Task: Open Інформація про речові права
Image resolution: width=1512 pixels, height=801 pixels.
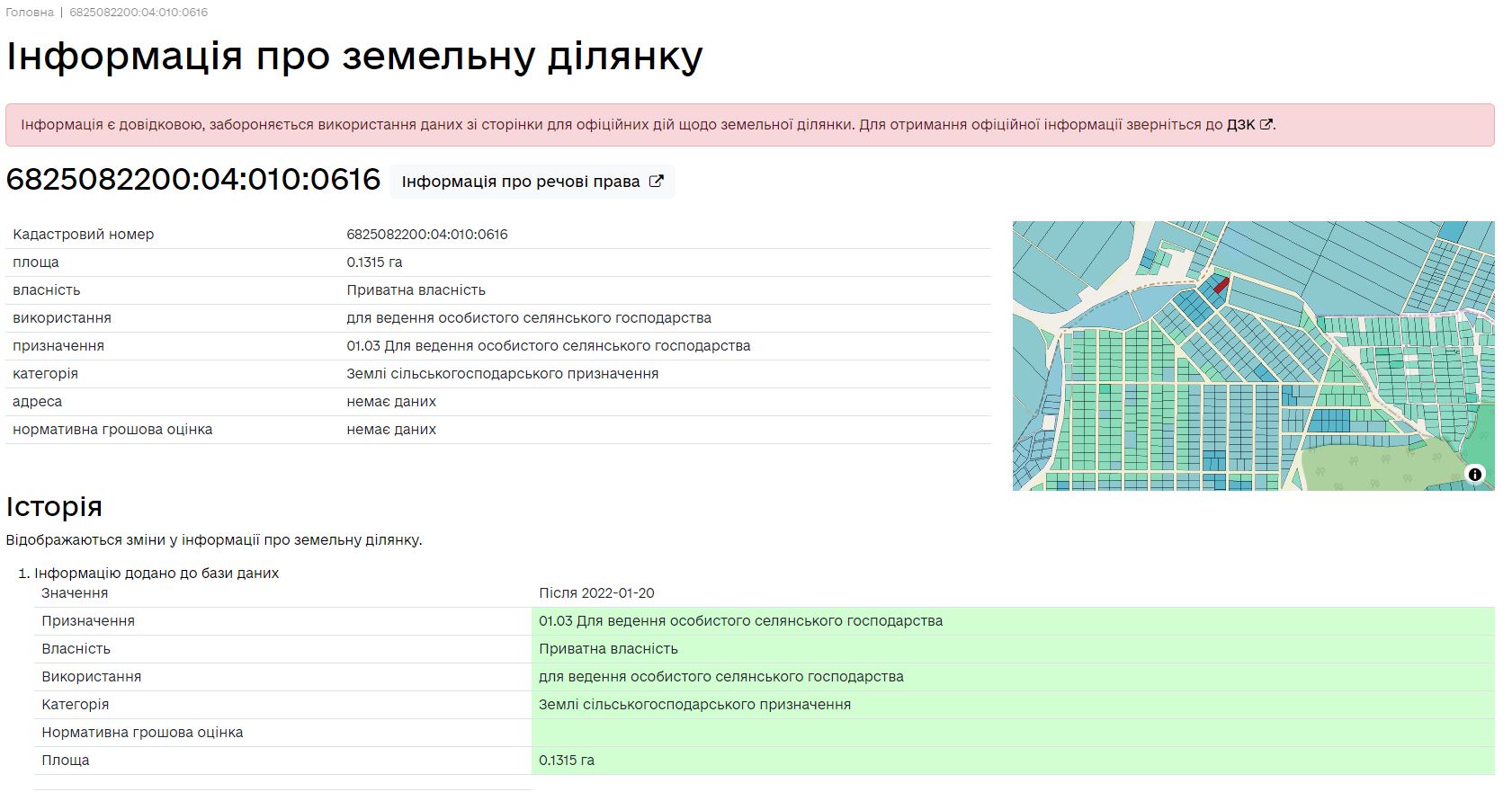Action: [x=521, y=182]
